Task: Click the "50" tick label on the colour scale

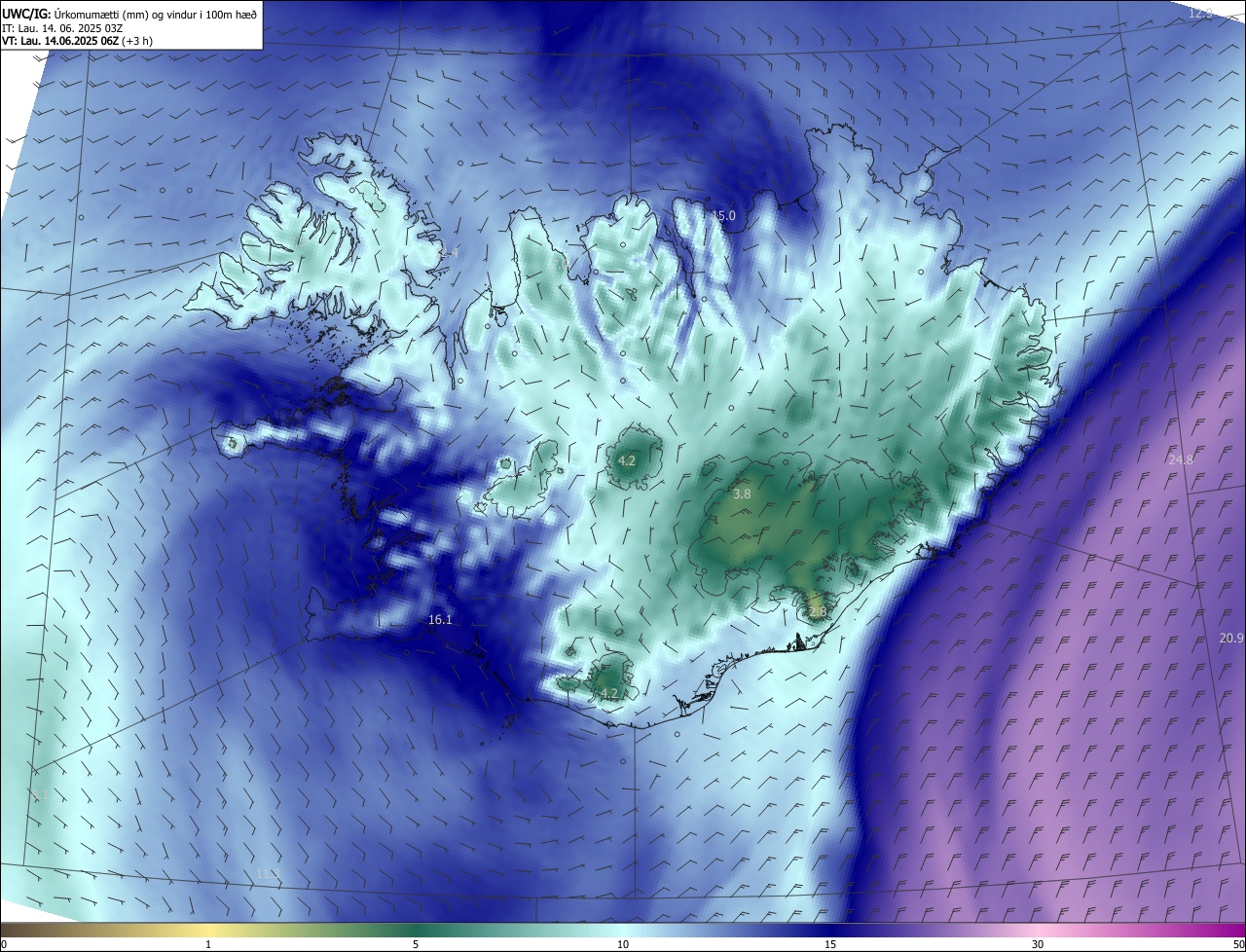Action: (1238, 944)
